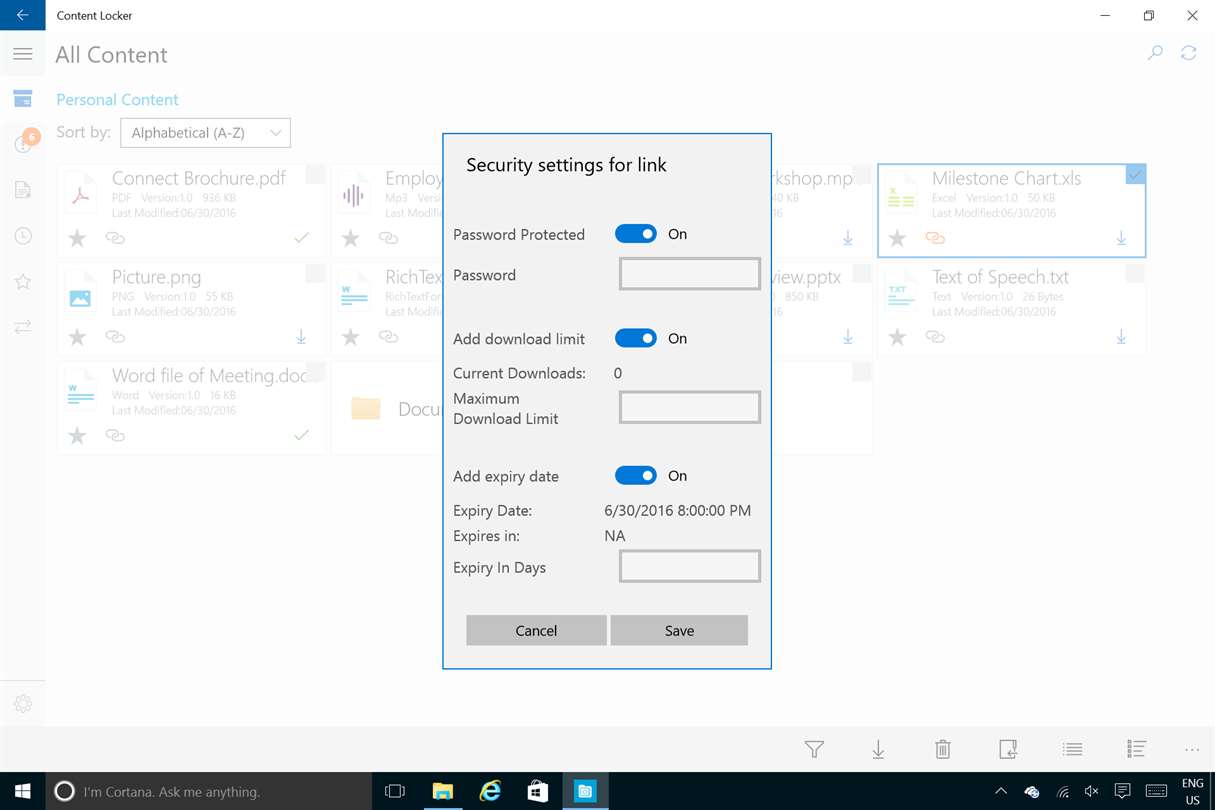Image resolution: width=1215 pixels, height=810 pixels.
Task: Star the Connect Brochure.pdf file
Action: point(77,238)
